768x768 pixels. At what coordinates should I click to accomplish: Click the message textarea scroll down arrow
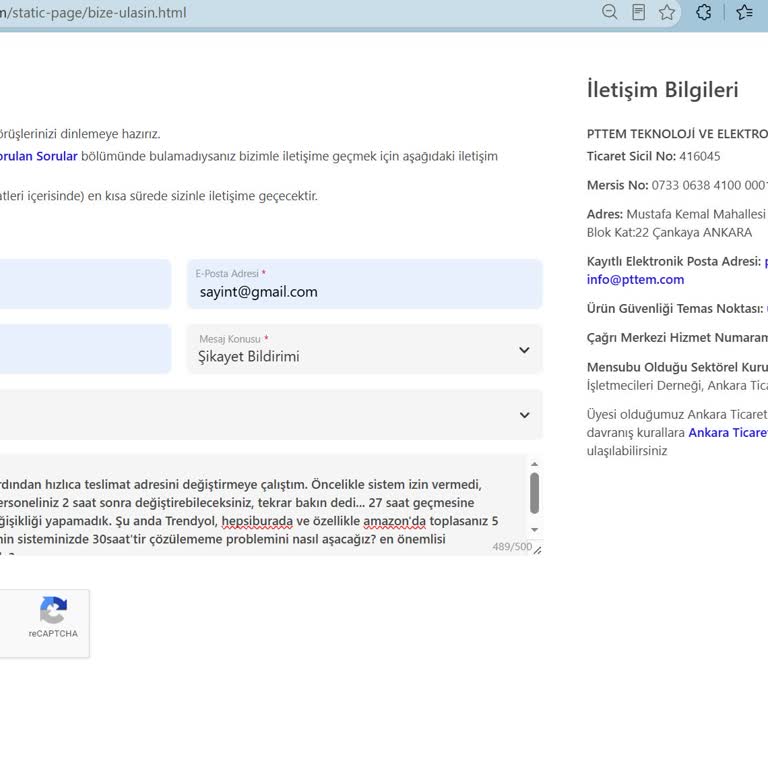point(534,529)
